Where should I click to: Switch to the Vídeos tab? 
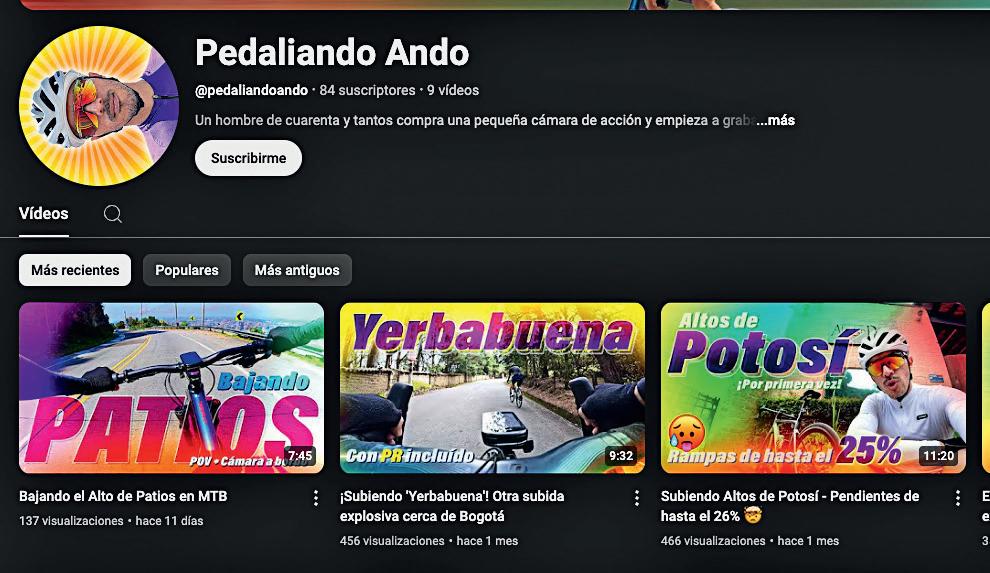[x=44, y=213]
